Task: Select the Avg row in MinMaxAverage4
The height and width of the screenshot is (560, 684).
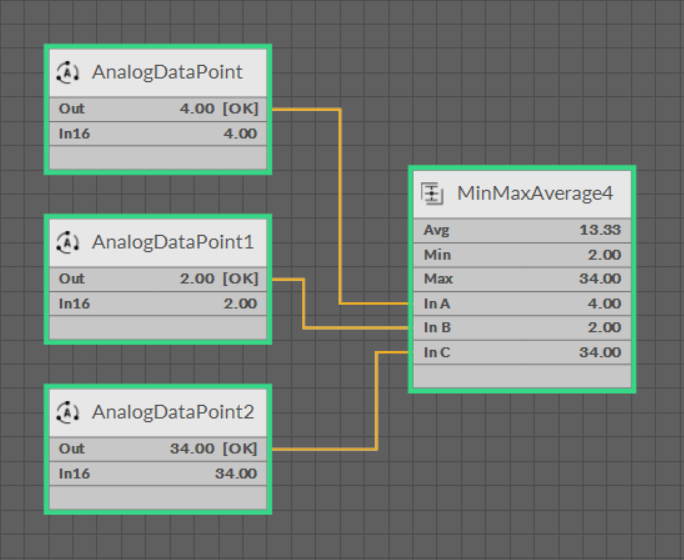Action: tap(521, 230)
